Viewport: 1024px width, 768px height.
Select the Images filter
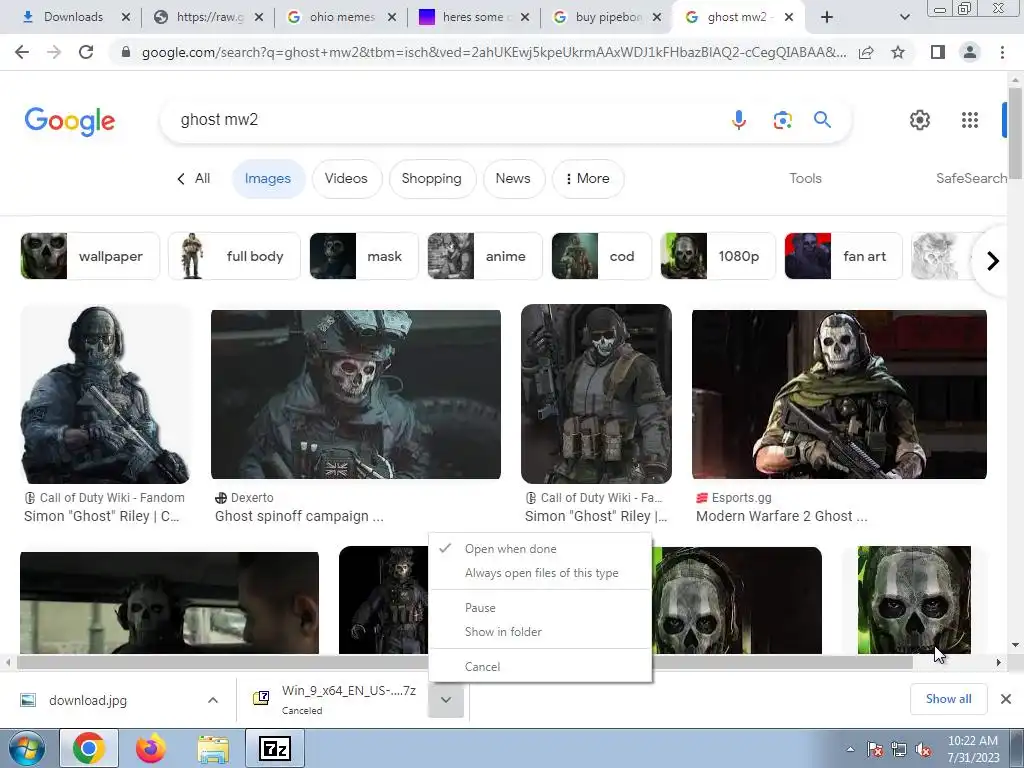coord(268,178)
